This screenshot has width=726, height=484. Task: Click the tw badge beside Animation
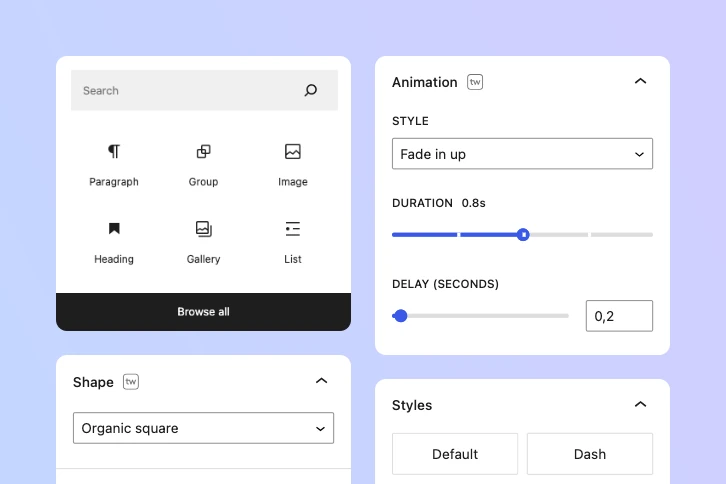click(x=475, y=82)
